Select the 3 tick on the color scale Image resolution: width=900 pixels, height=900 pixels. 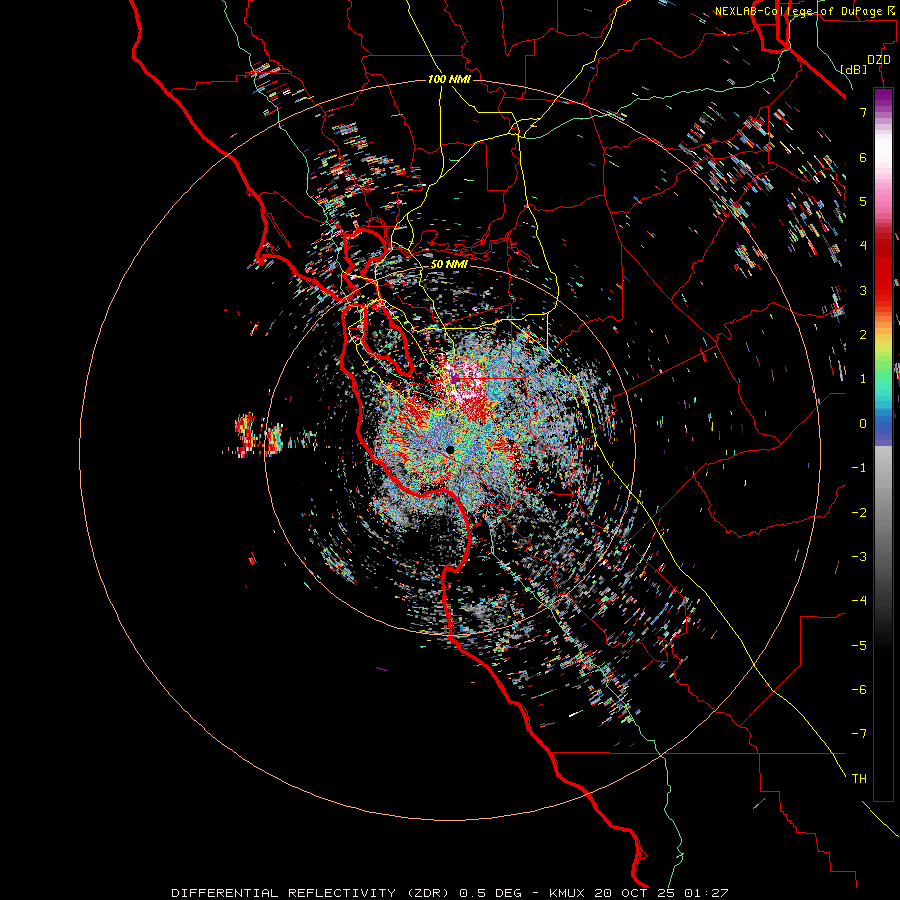(863, 290)
